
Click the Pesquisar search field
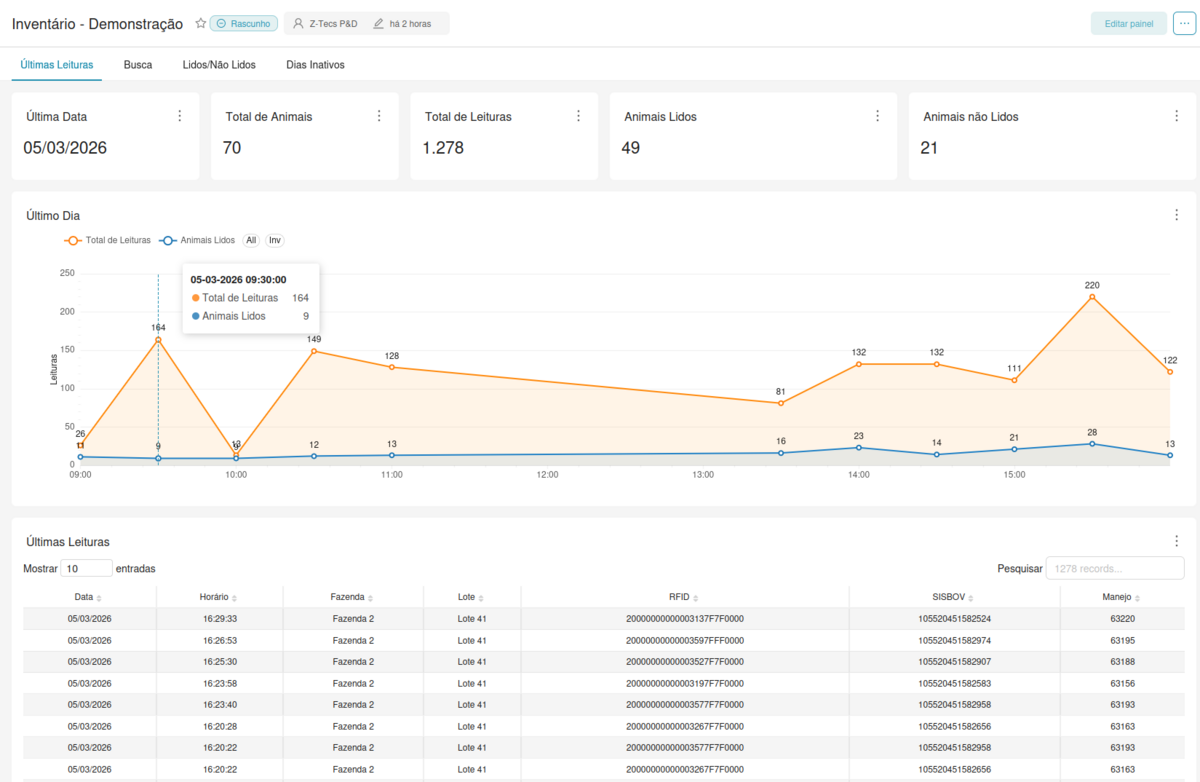1113,568
